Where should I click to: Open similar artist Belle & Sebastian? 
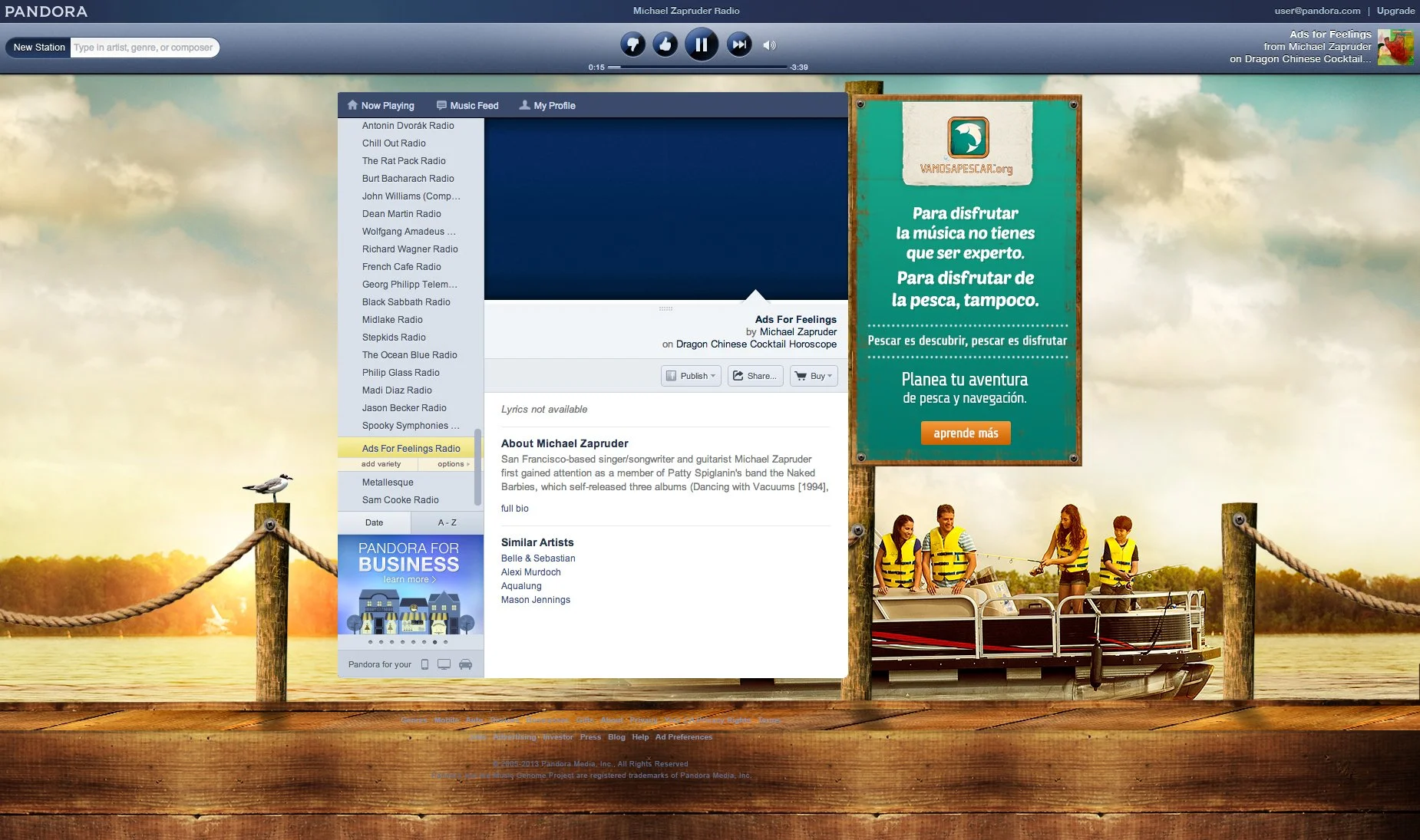coord(538,558)
